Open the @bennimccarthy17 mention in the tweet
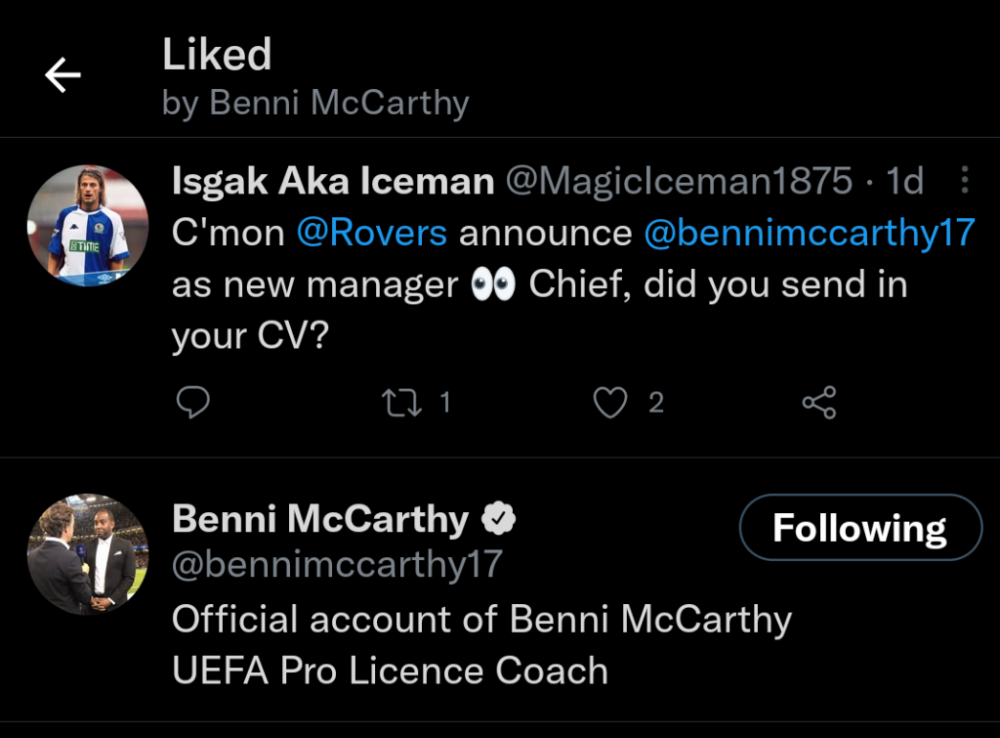The image size is (1000, 738). (x=809, y=233)
